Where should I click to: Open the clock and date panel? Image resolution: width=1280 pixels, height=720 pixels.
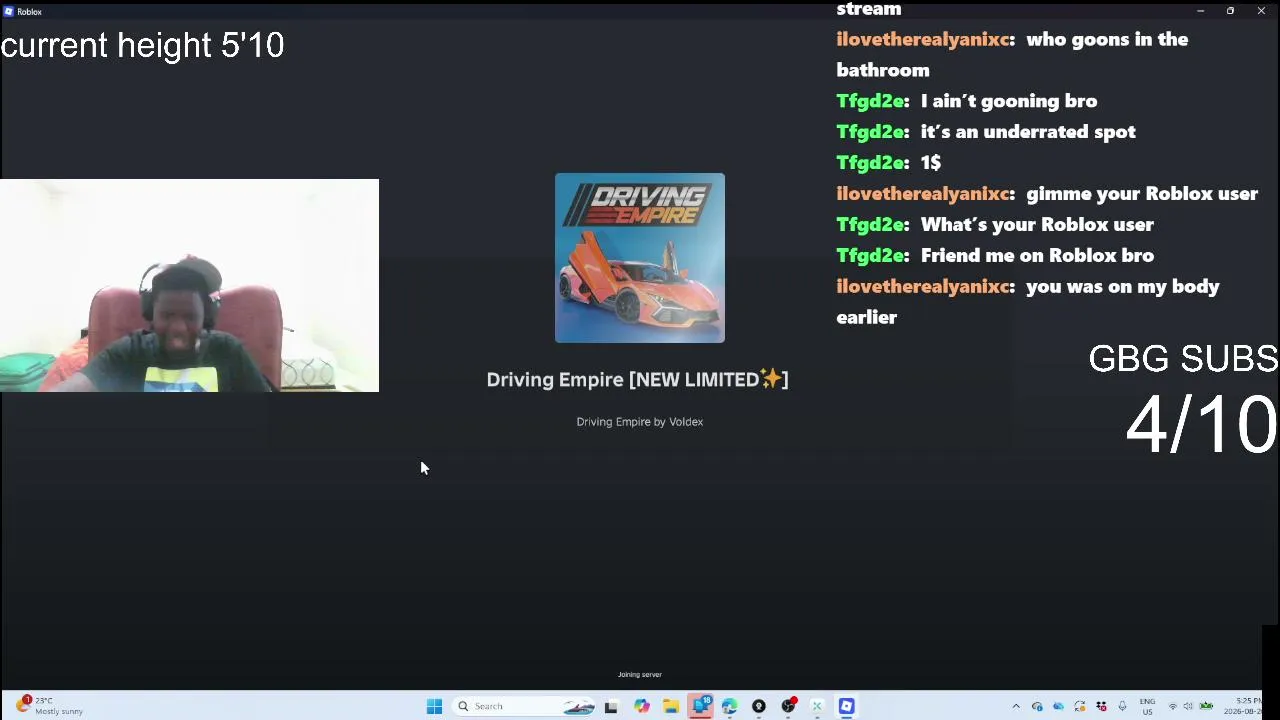point(1244,706)
